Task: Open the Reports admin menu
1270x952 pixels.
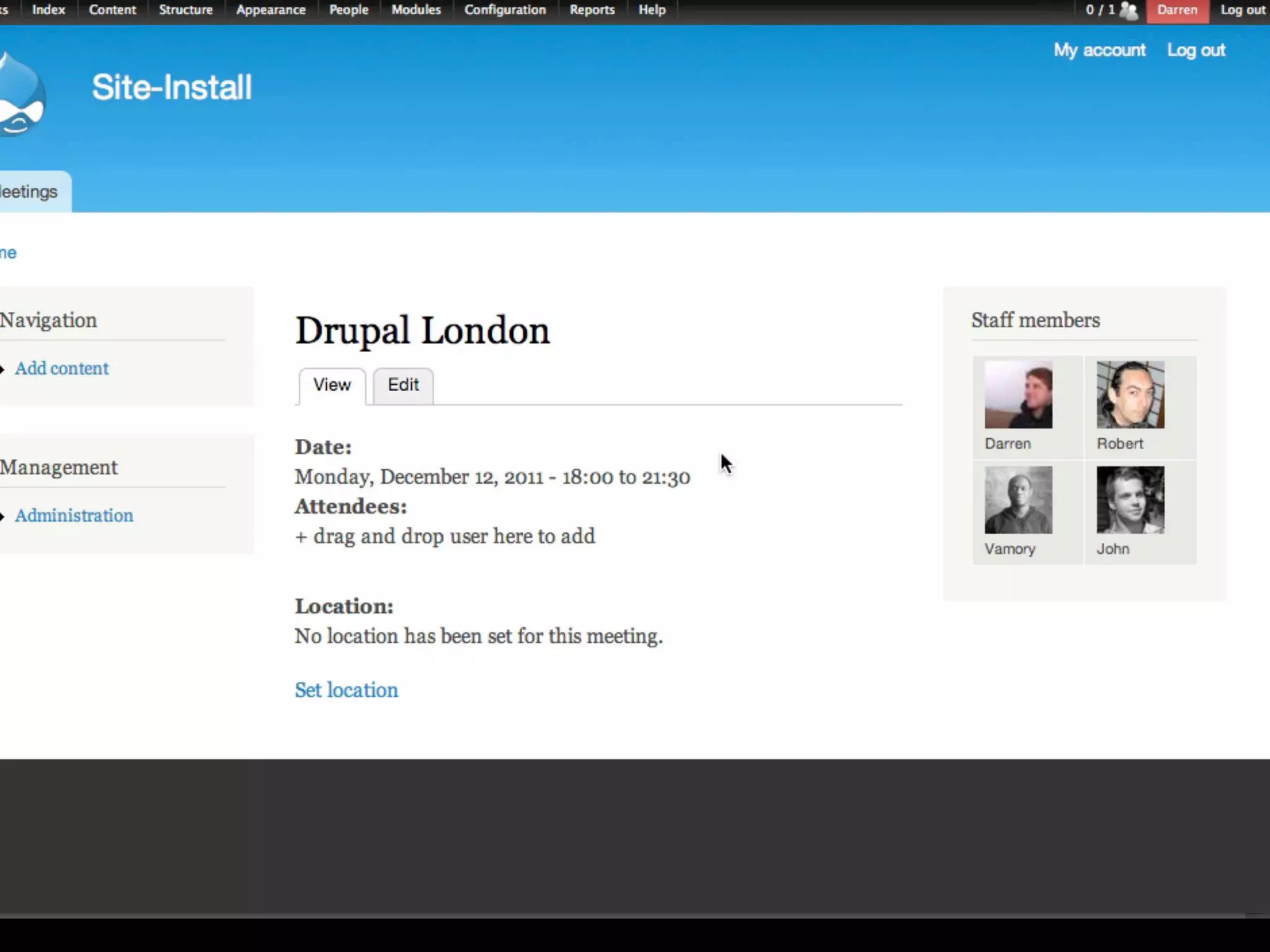Action: tap(592, 10)
